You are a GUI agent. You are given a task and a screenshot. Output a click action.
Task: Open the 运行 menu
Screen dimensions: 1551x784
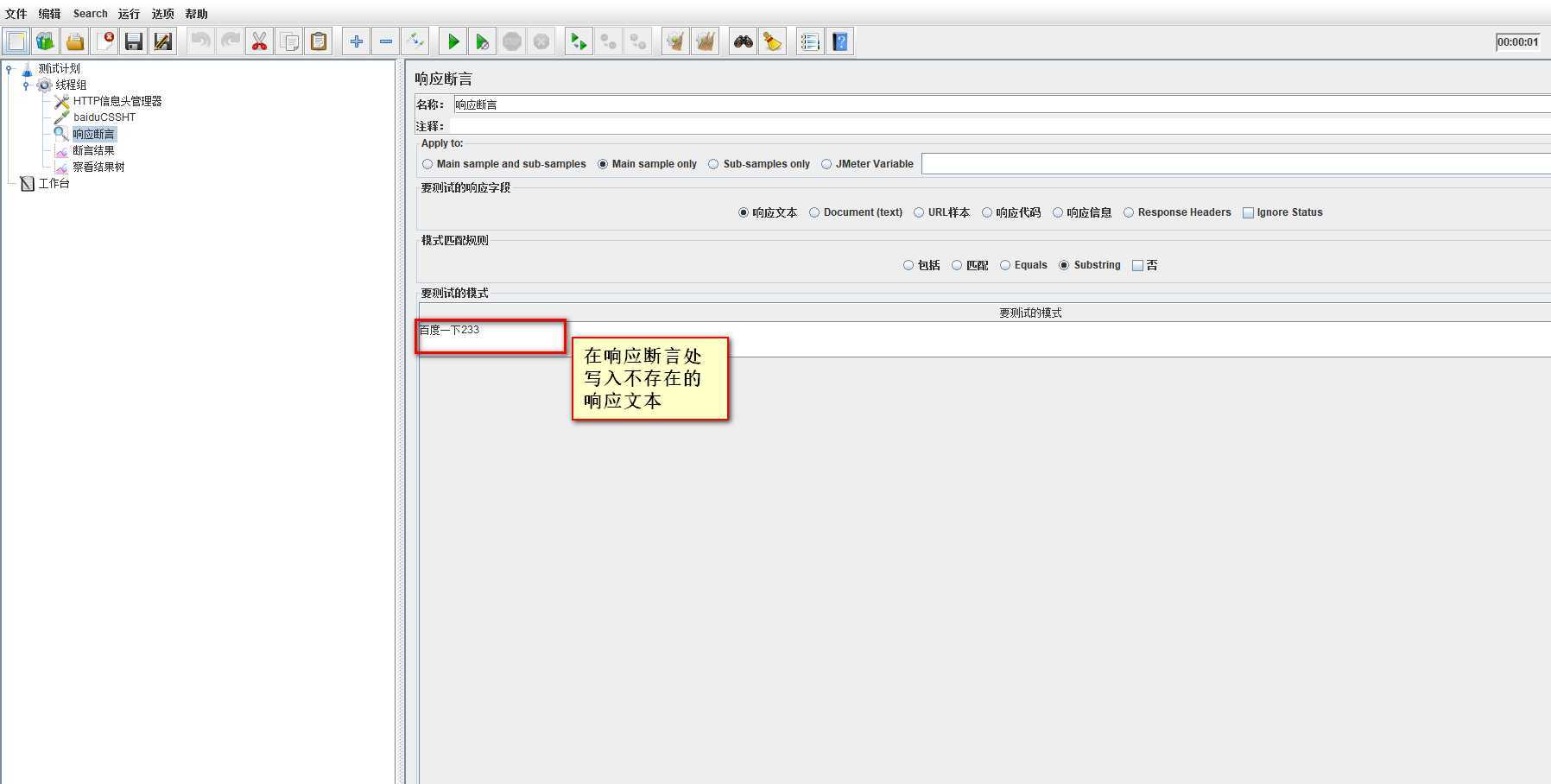tap(129, 14)
